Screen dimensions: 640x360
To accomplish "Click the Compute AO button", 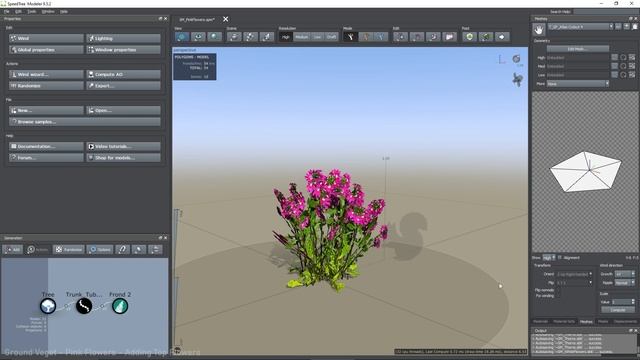I will [123, 74].
